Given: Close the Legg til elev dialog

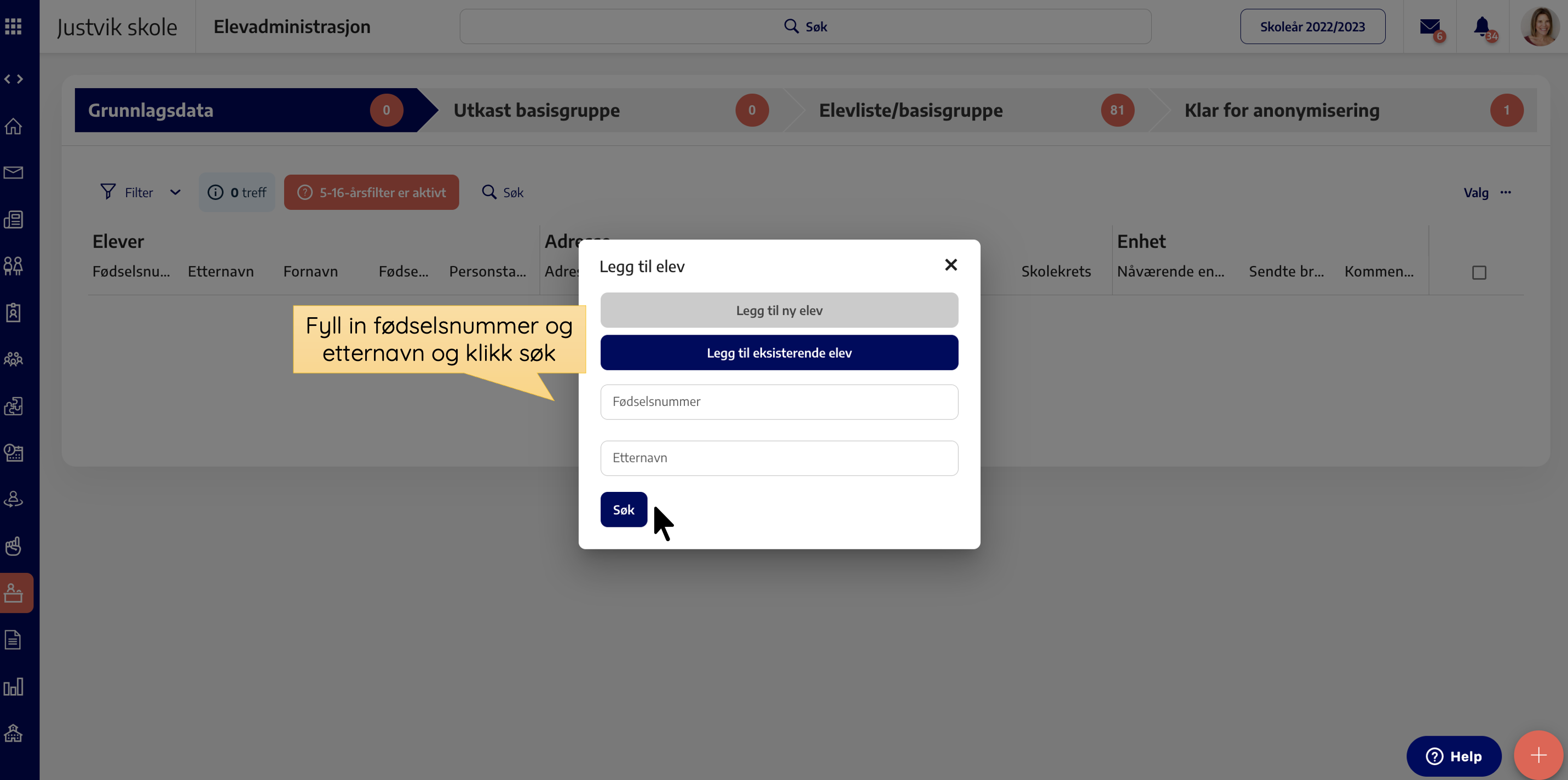Looking at the screenshot, I should 951,265.
